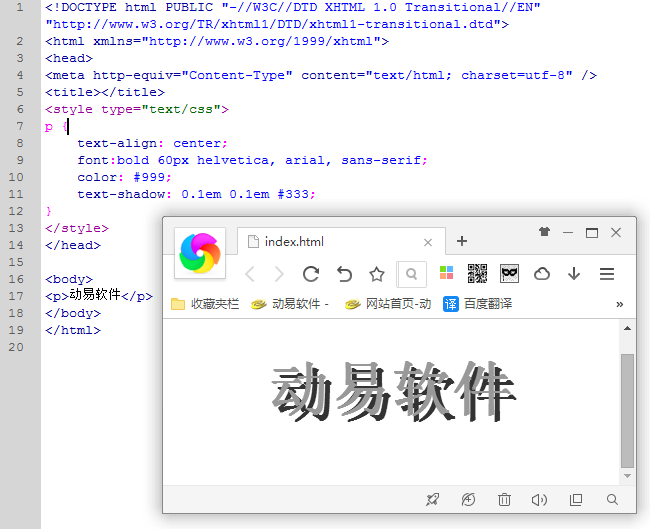Open the status bar zoom magnifier
Viewport: 650px width, 529px height.
coord(612,499)
